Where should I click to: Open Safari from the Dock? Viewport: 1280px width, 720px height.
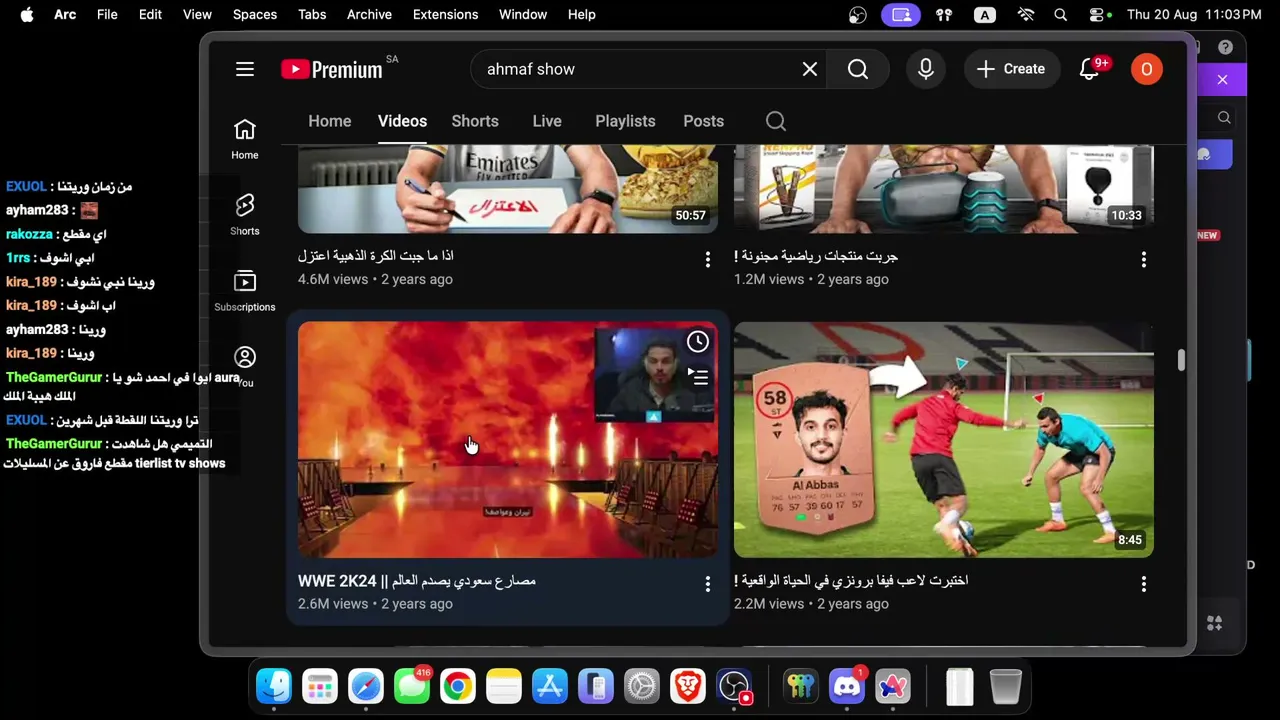[x=366, y=686]
